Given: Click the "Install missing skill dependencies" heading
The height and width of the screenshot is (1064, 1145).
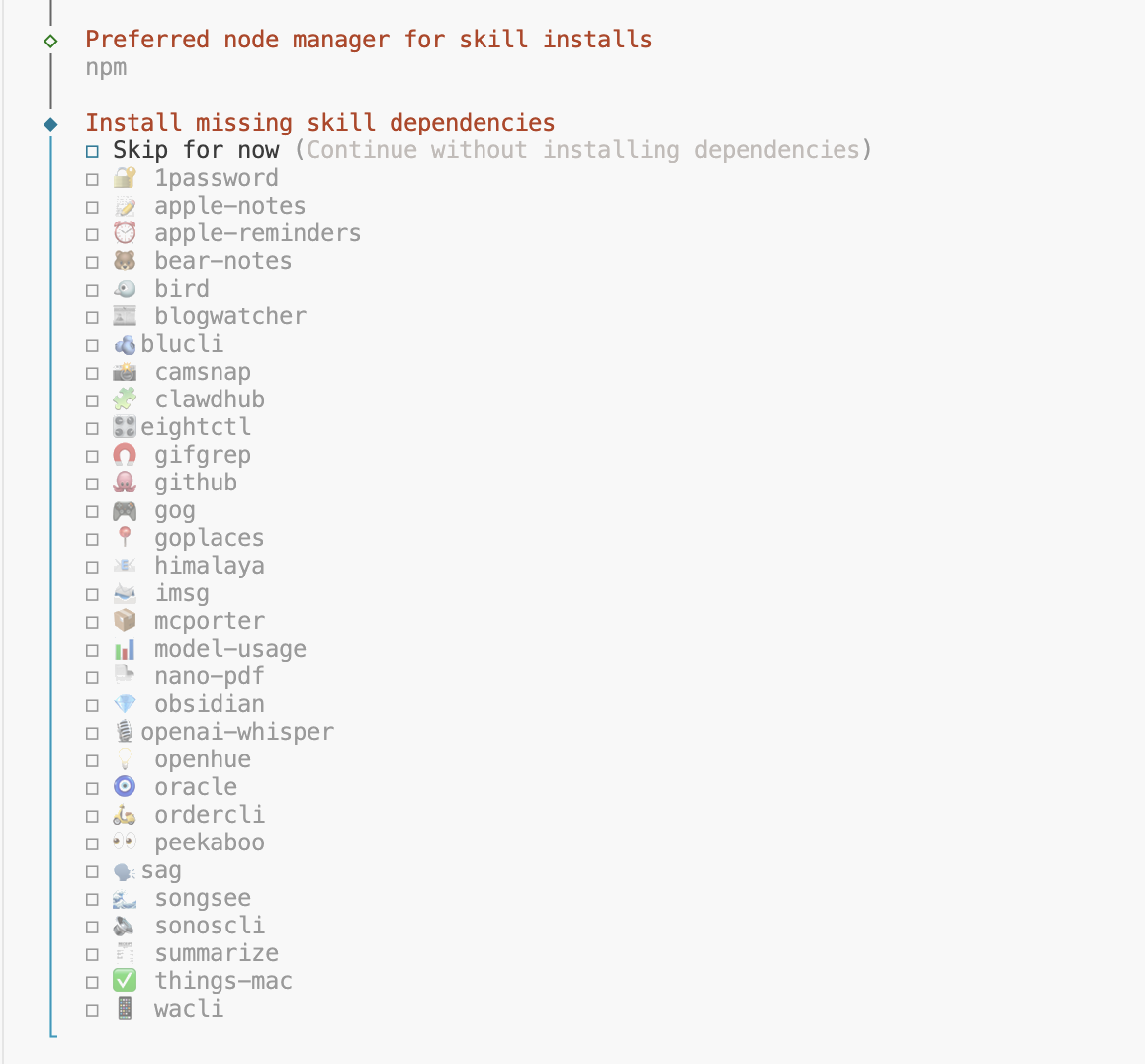Looking at the screenshot, I should click(x=319, y=123).
